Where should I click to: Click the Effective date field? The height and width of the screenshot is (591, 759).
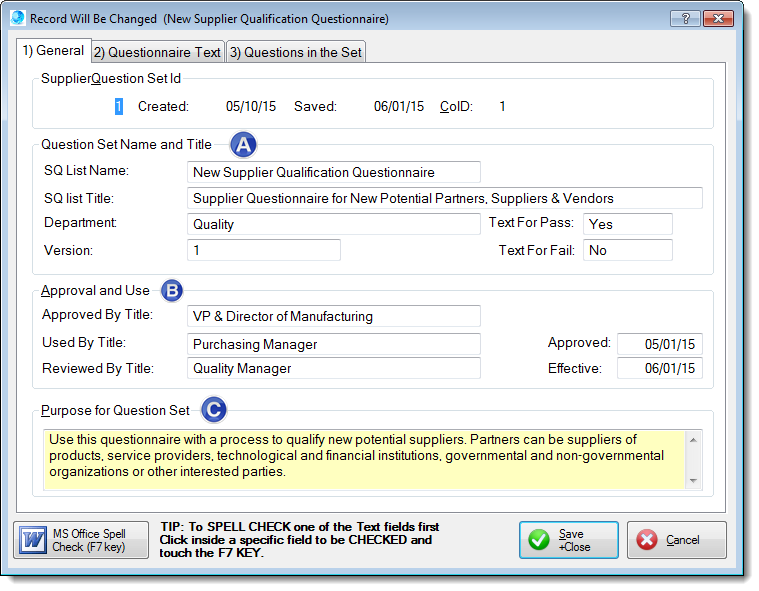[659, 368]
